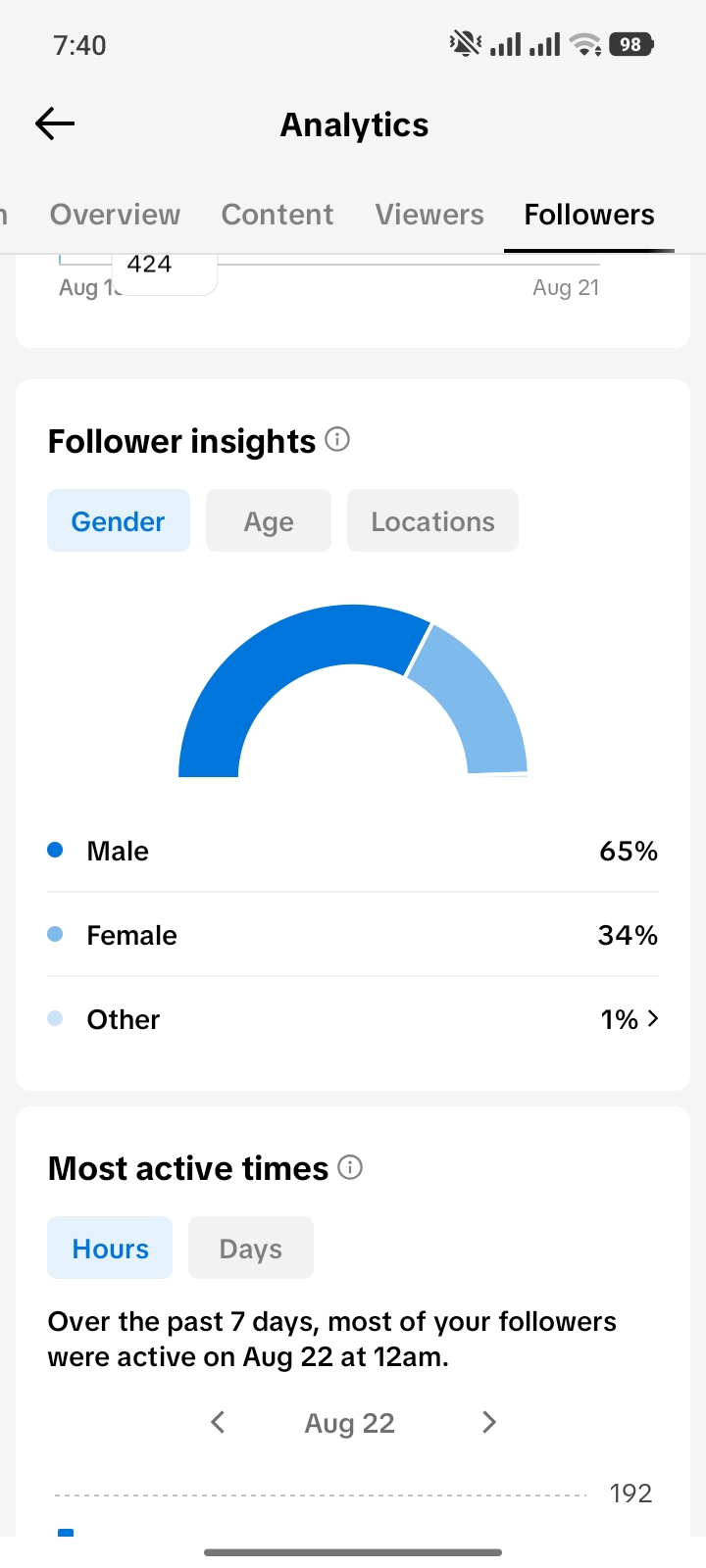This screenshot has width=706, height=1568.
Task: Tap the Male legend dot
Action: click(55, 850)
